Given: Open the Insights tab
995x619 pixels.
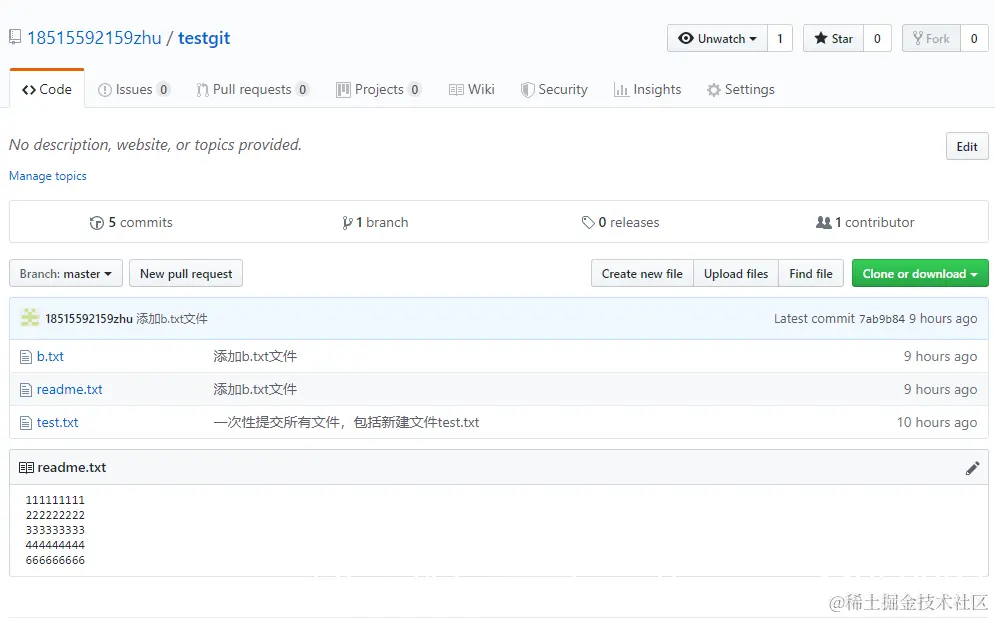Looking at the screenshot, I should (647, 90).
